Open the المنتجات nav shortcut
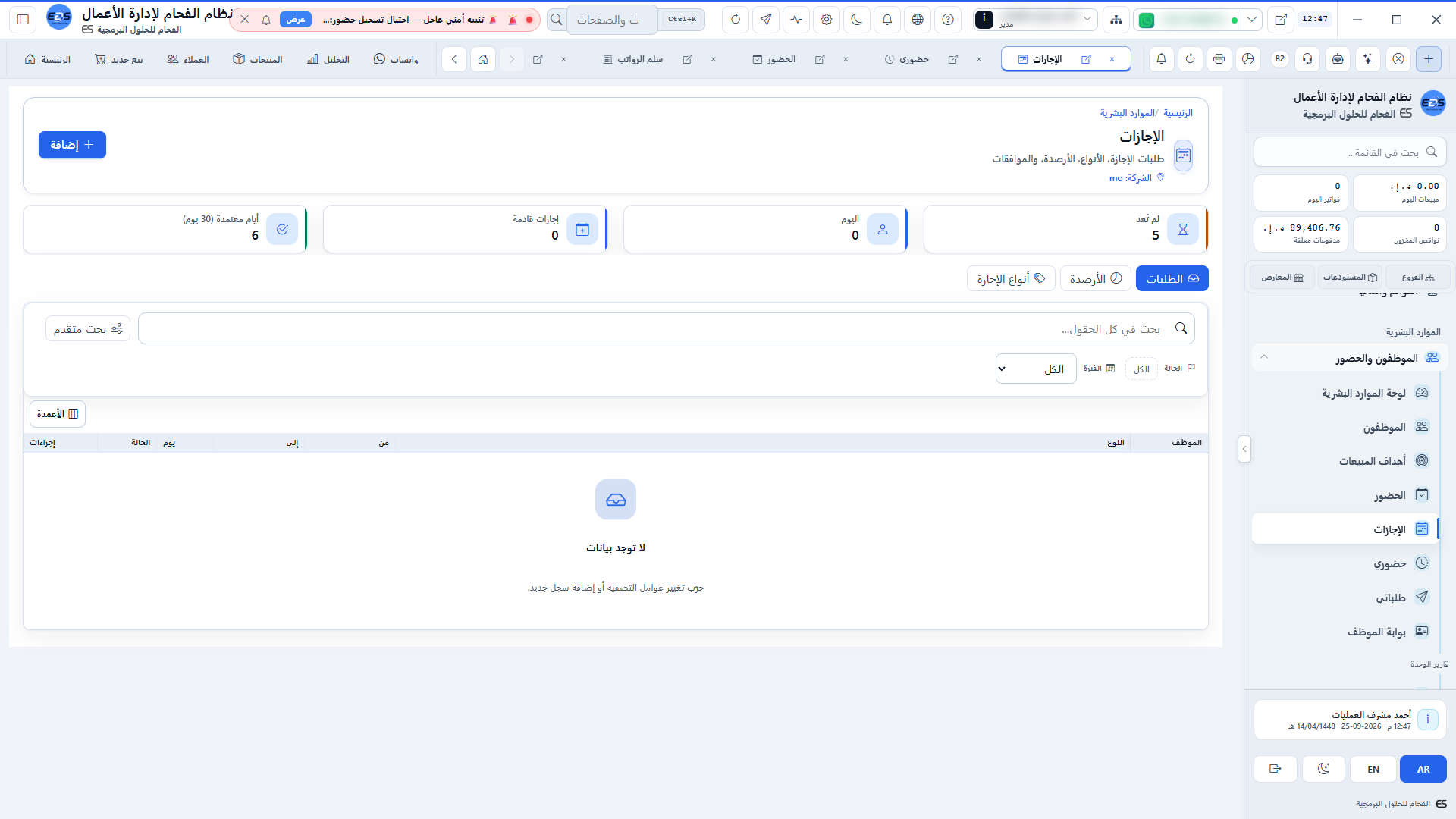Viewport: 1456px width, 819px height. tap(258, 59)
